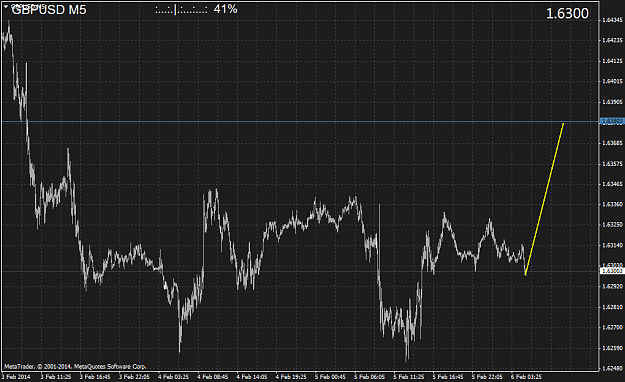Click the 1.64345 price axis label

pos(612,20)
